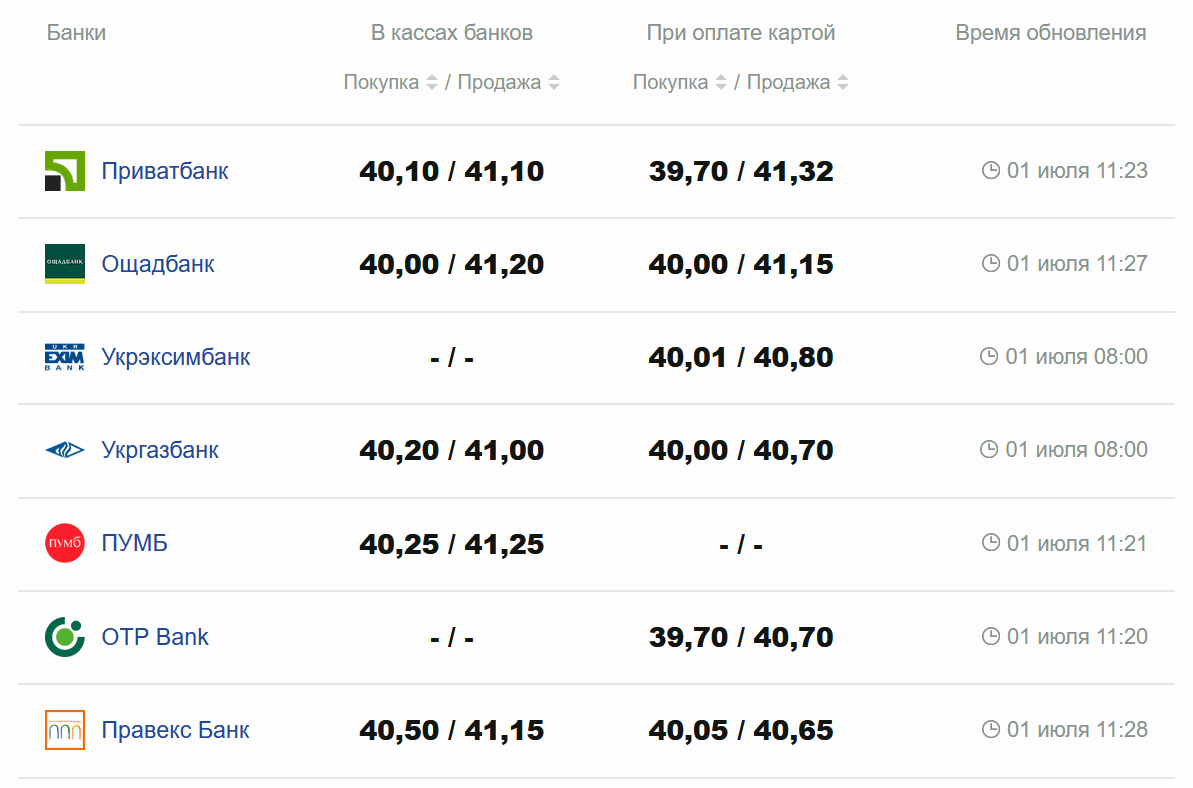The width and height of the screenshot is (1193, 788).
Task: Click the Ощадбанк green logo icon
Action: 65,264
